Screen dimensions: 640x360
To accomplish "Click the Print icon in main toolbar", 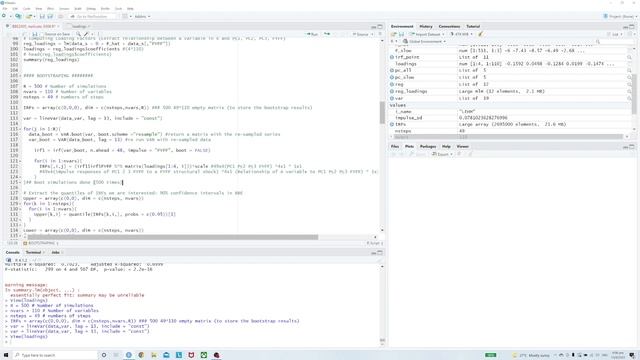I will (60, 16).
